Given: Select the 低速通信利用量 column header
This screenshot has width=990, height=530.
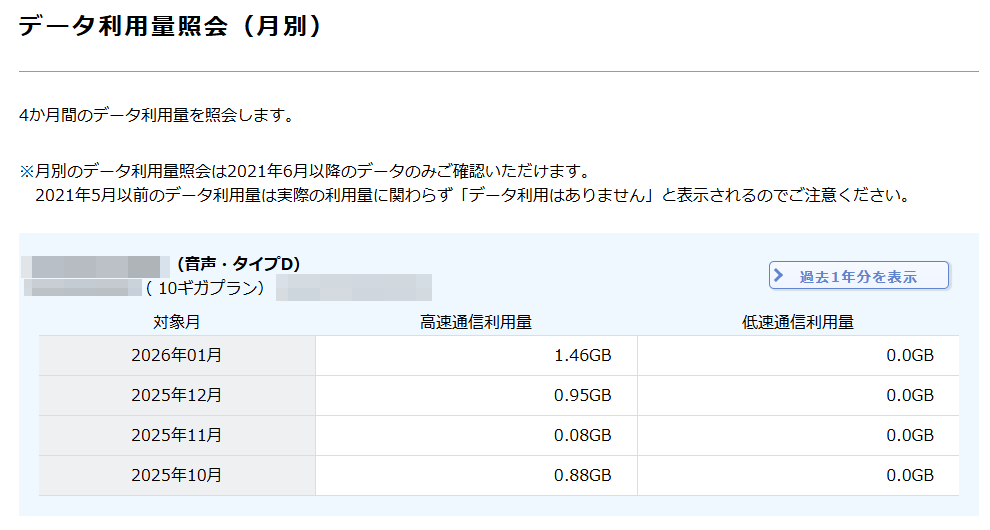Looking at the screenshot, I should (x=797, y=322).
